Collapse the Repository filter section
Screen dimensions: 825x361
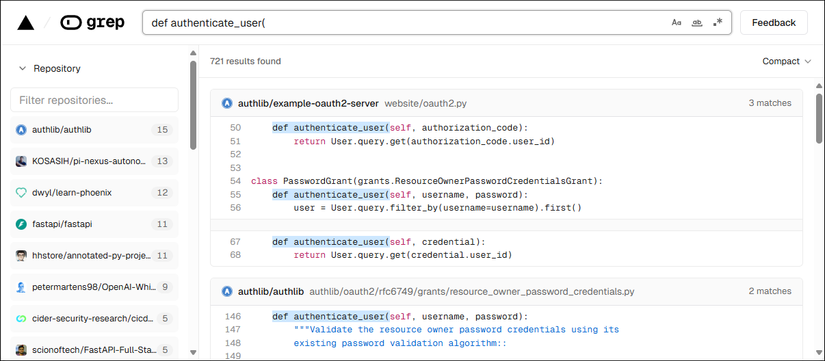pos(49,68)
